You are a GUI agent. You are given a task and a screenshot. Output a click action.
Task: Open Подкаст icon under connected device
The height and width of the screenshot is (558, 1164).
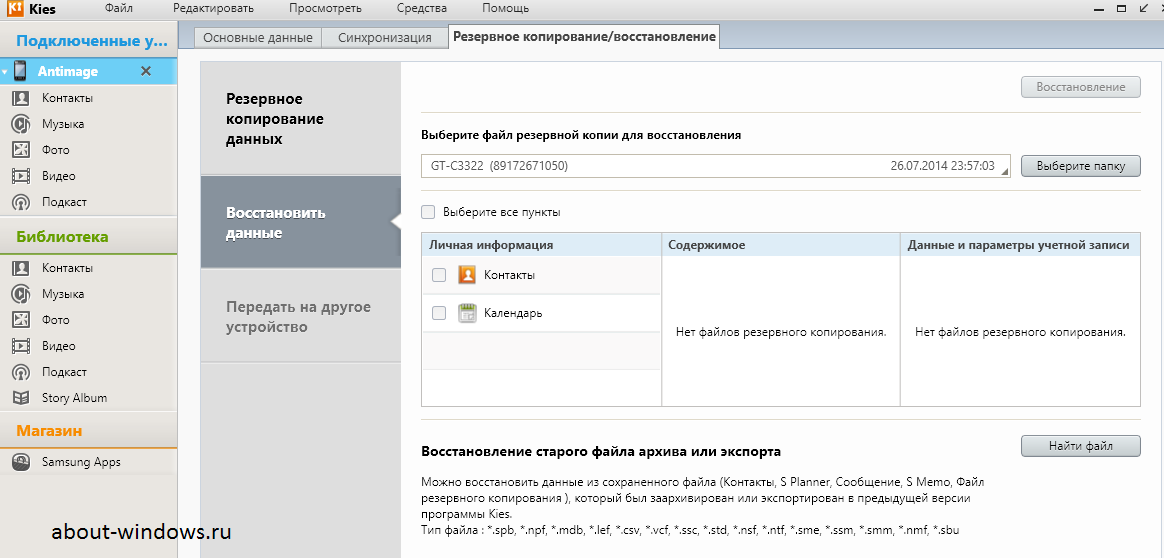click(x=21, y=202)
